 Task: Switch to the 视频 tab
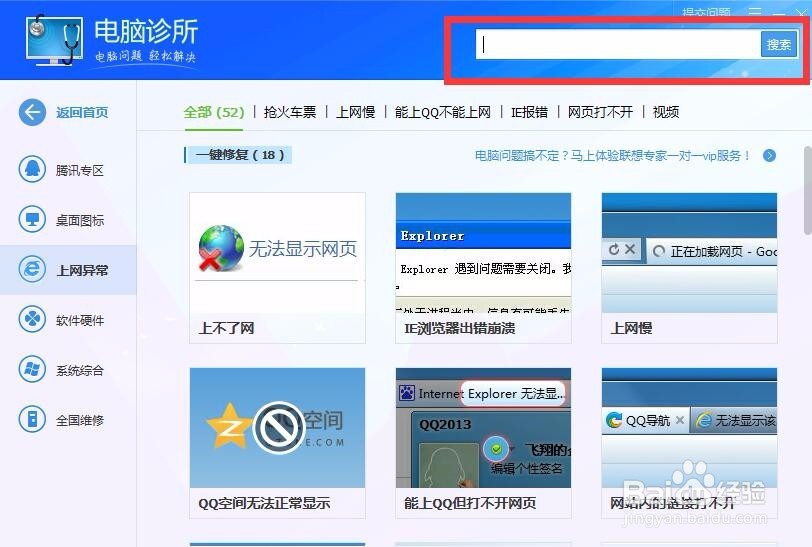coord(665,112)
